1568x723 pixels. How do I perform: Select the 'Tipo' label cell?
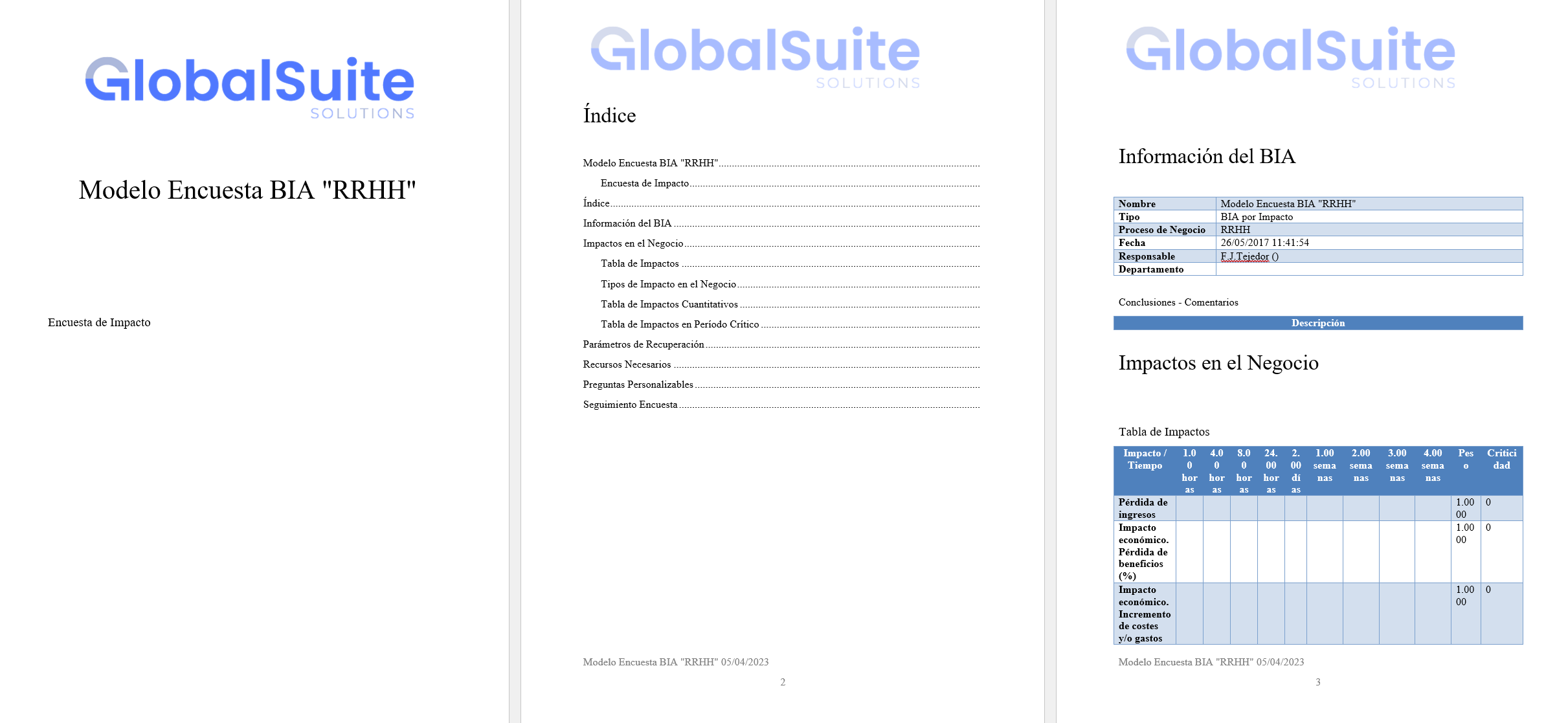coord(1165,217)
